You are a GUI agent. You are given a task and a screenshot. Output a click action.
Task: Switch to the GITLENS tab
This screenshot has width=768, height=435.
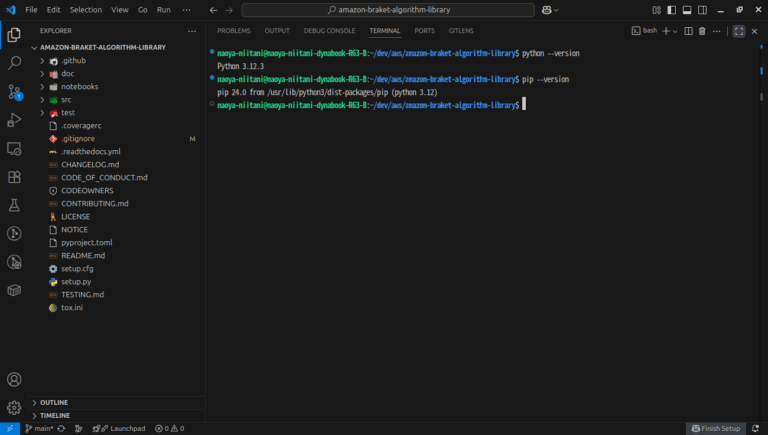coord(461,31)
